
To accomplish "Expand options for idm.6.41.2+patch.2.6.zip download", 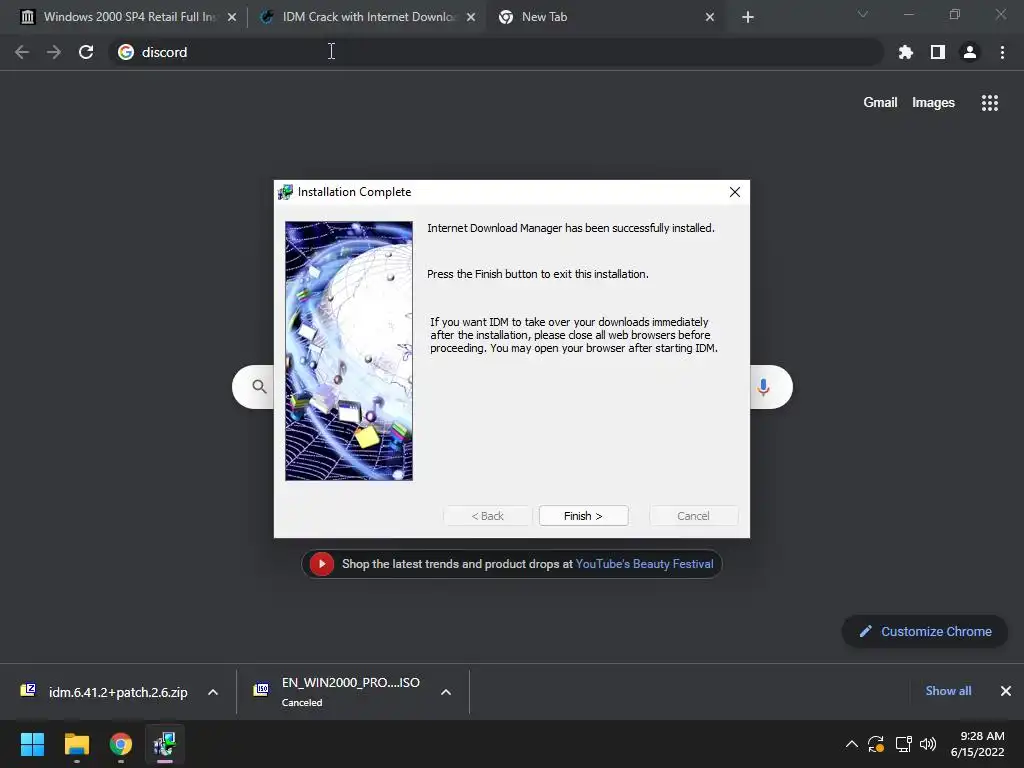I will click(x=213, y=692).
